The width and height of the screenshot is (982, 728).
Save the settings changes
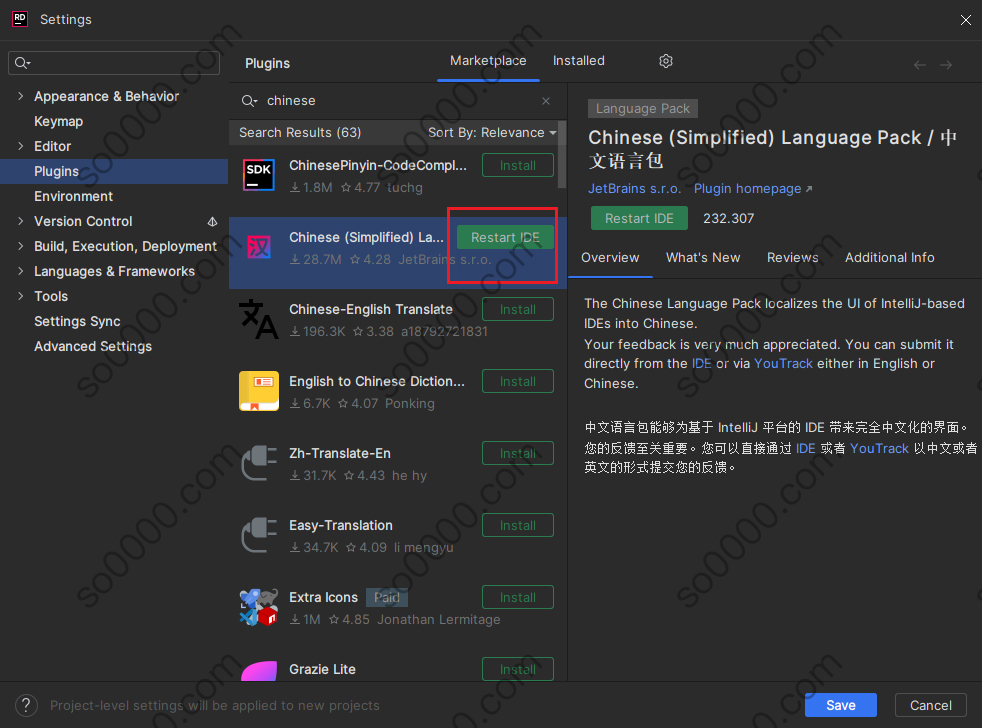(840, 705)
